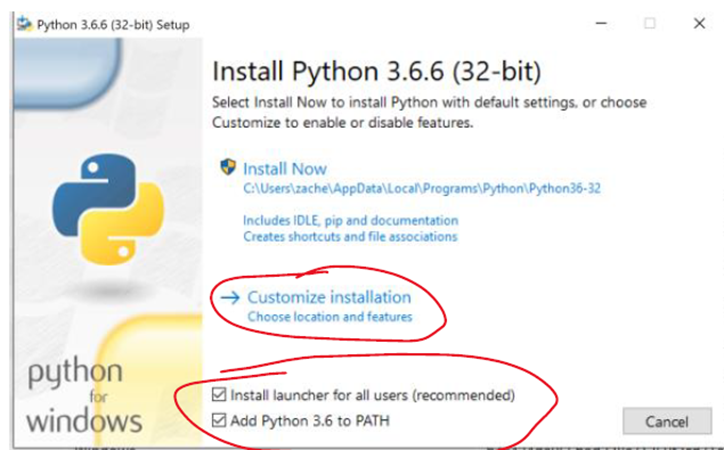Click the Python logo graphic
The image size is (724, 450).
click(x=108, y=209)
